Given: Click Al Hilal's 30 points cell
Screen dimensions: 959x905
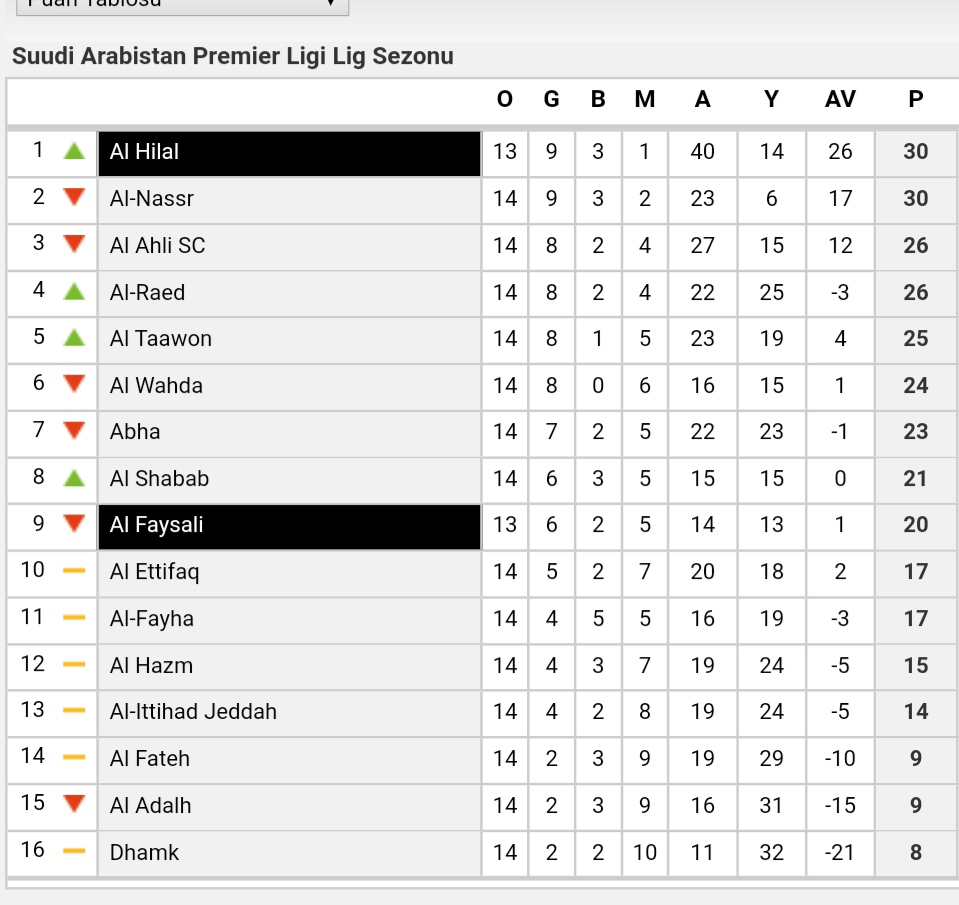Looking at the screenshot, I should [x=917, y=152].
